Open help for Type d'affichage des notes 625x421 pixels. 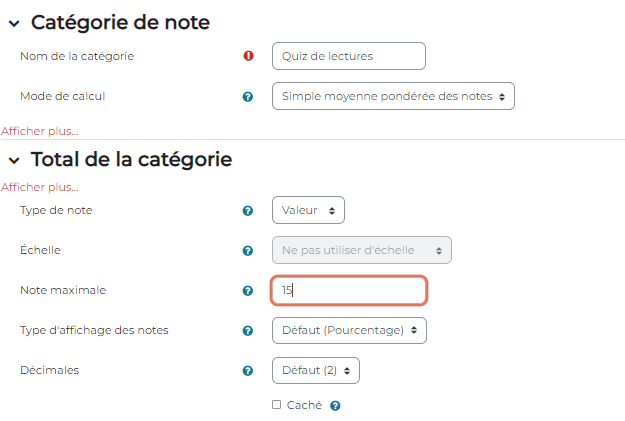pyautogui.click(x=248, y=331)
